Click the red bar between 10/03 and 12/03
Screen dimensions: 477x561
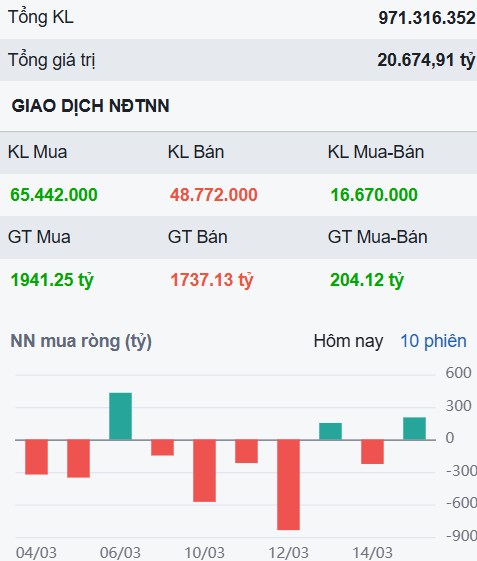click(247, 451)
